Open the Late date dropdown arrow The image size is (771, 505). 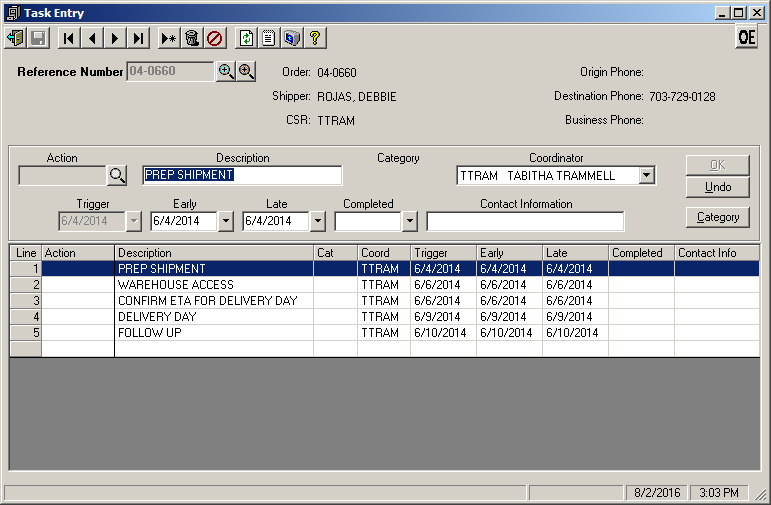318,221
